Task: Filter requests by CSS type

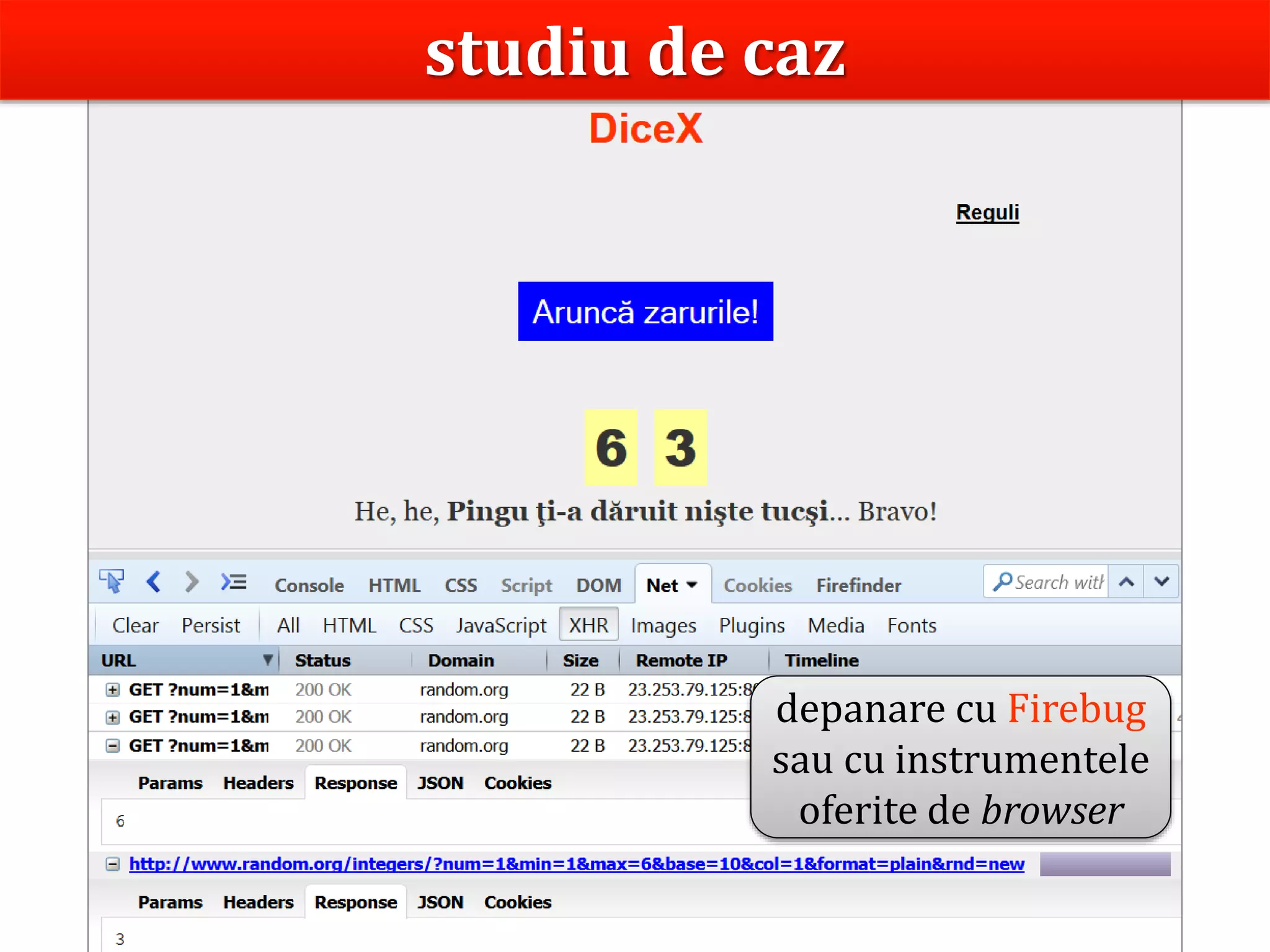Action: [x=416, y=625]
